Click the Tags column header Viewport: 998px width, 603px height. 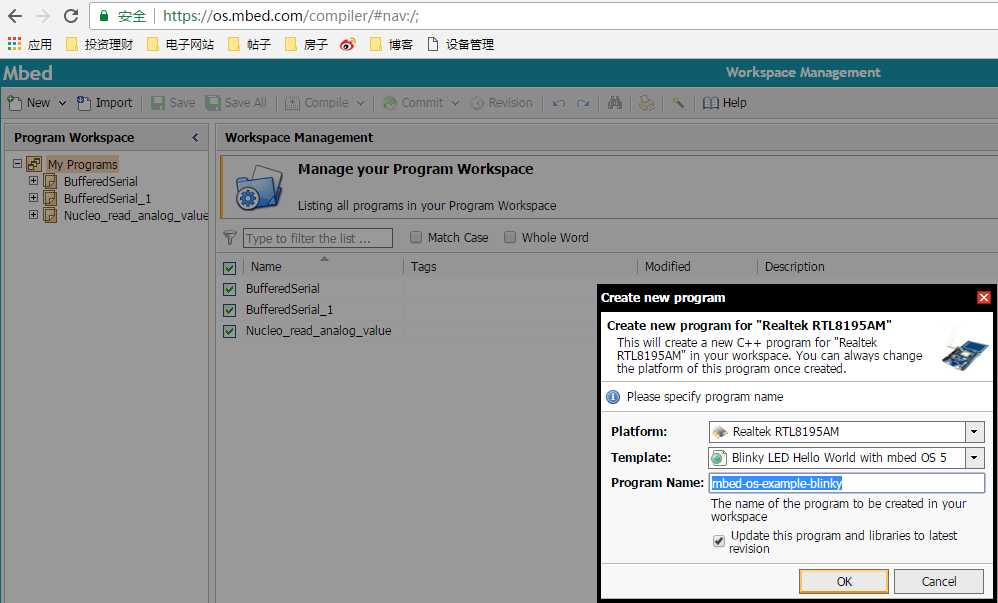point(424,267)
